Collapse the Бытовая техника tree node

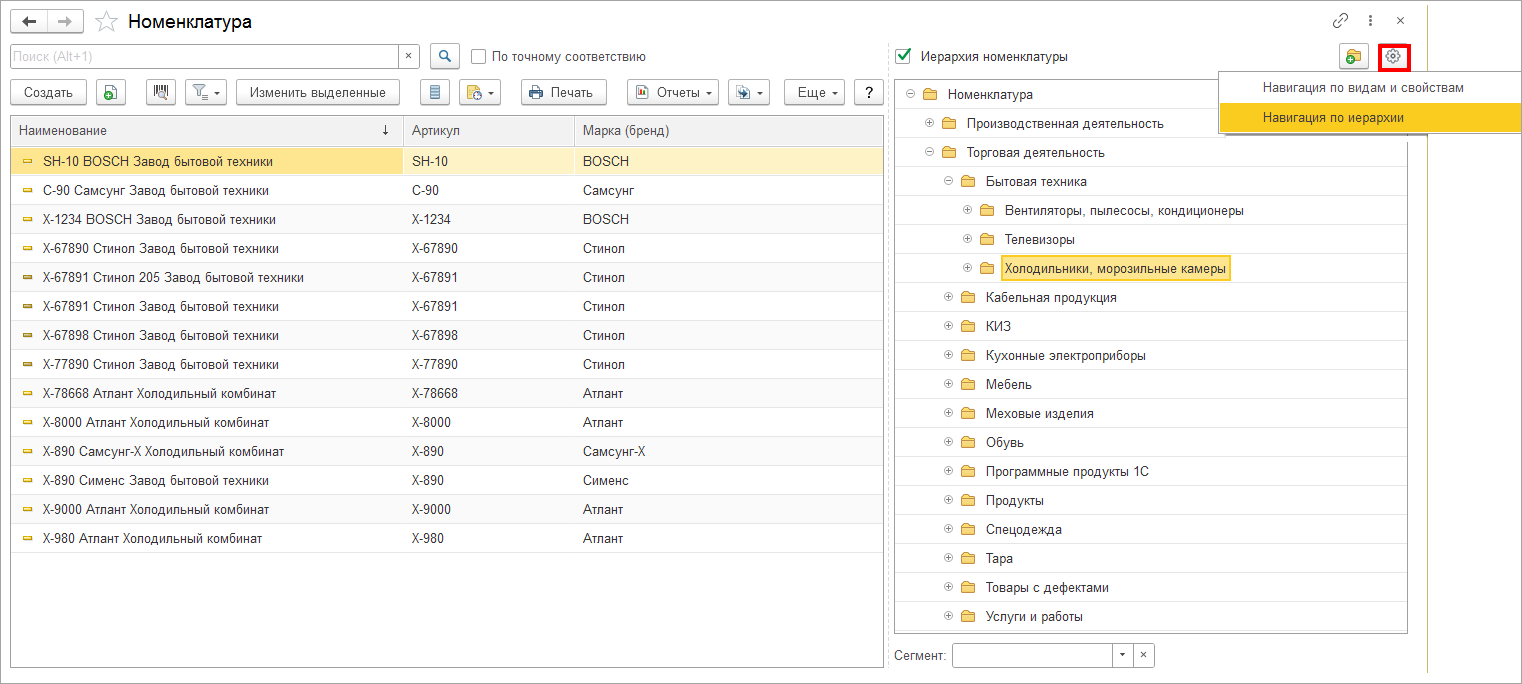point(948,181)
